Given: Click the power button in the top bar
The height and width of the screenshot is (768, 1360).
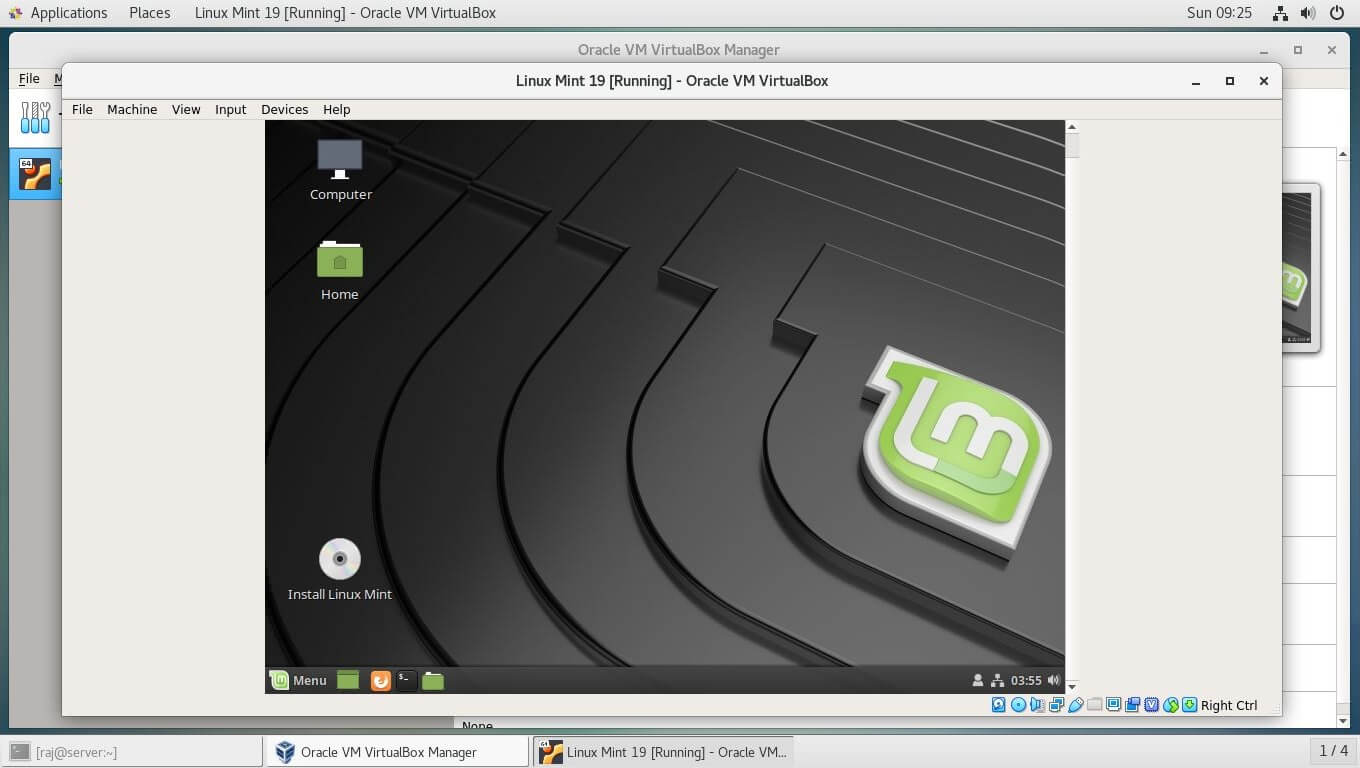Looking at the screenshot, I should (x=1337, y=13).
